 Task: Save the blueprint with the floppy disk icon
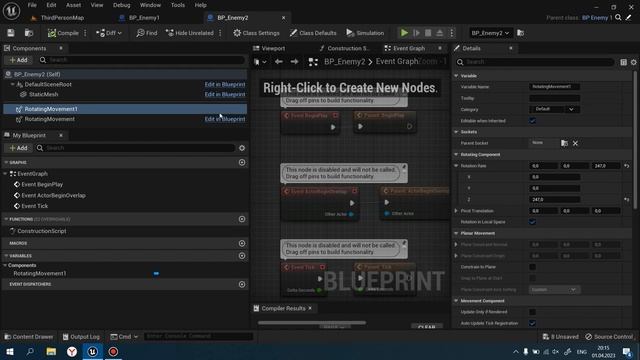pos(11,33)
